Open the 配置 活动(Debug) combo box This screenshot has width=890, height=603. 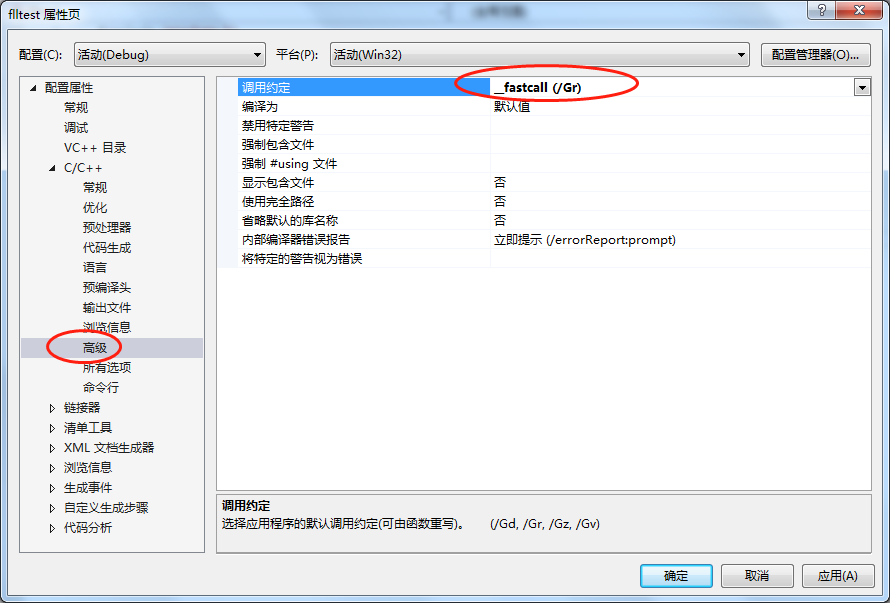coord(170,55)
